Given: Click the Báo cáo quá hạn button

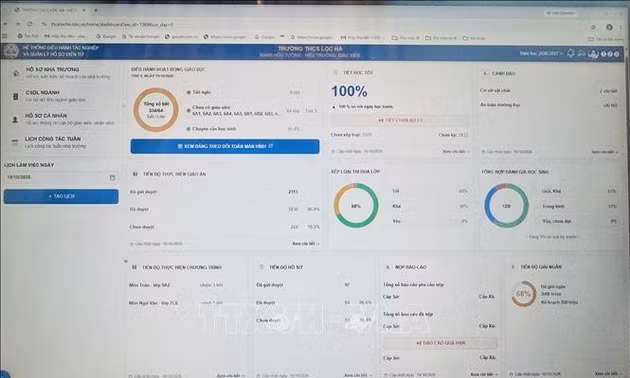Looking at the screenshot, I should 440,343.
